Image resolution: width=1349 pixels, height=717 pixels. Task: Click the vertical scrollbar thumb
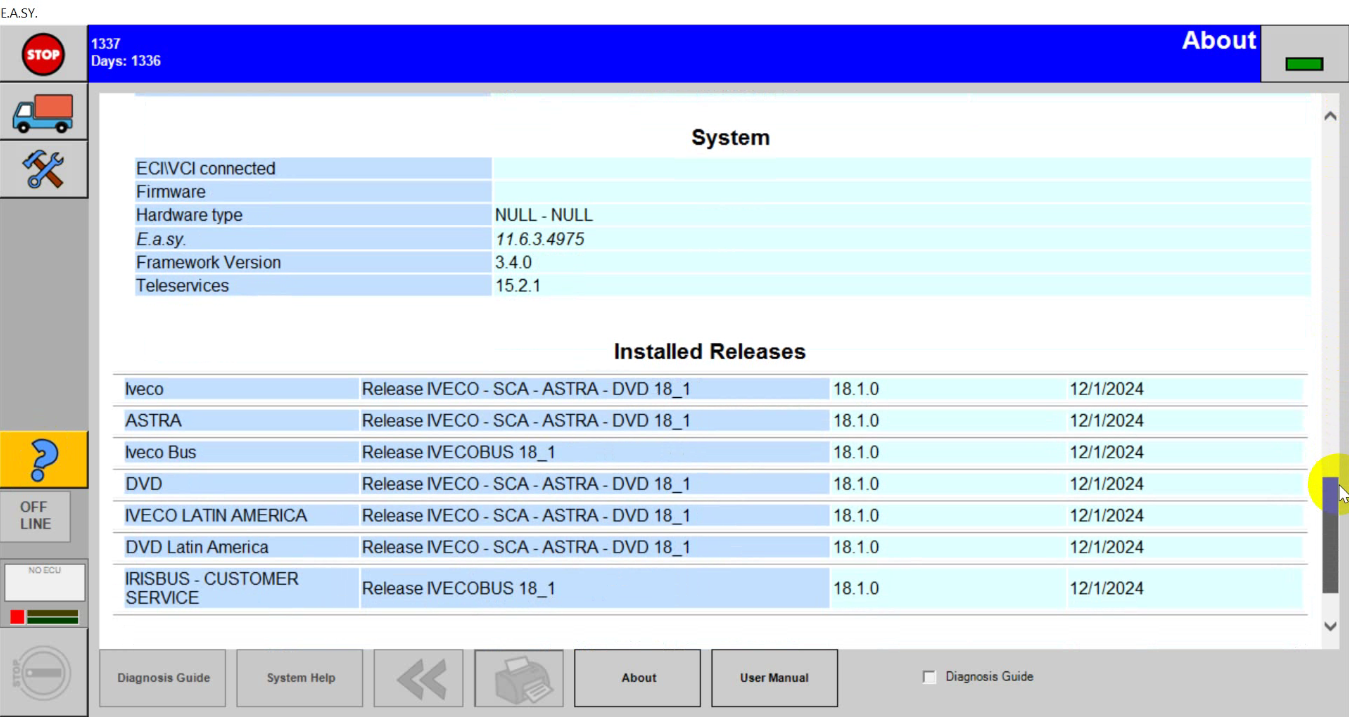click(x=1330, y=535)
